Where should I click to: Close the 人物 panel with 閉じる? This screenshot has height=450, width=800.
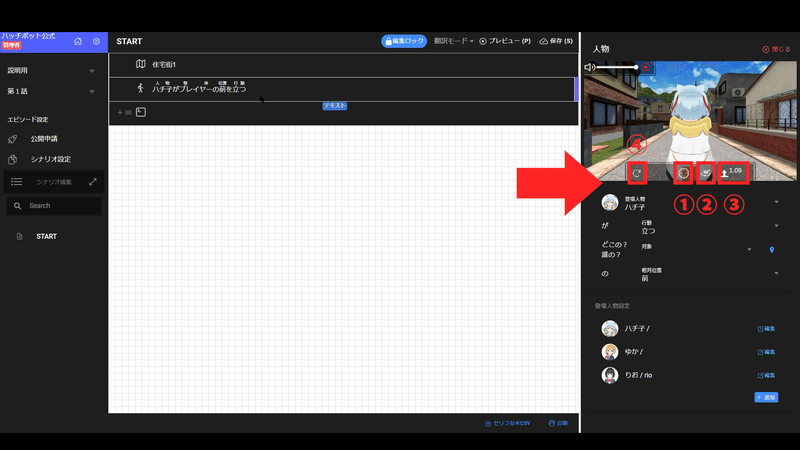[776, 49]
